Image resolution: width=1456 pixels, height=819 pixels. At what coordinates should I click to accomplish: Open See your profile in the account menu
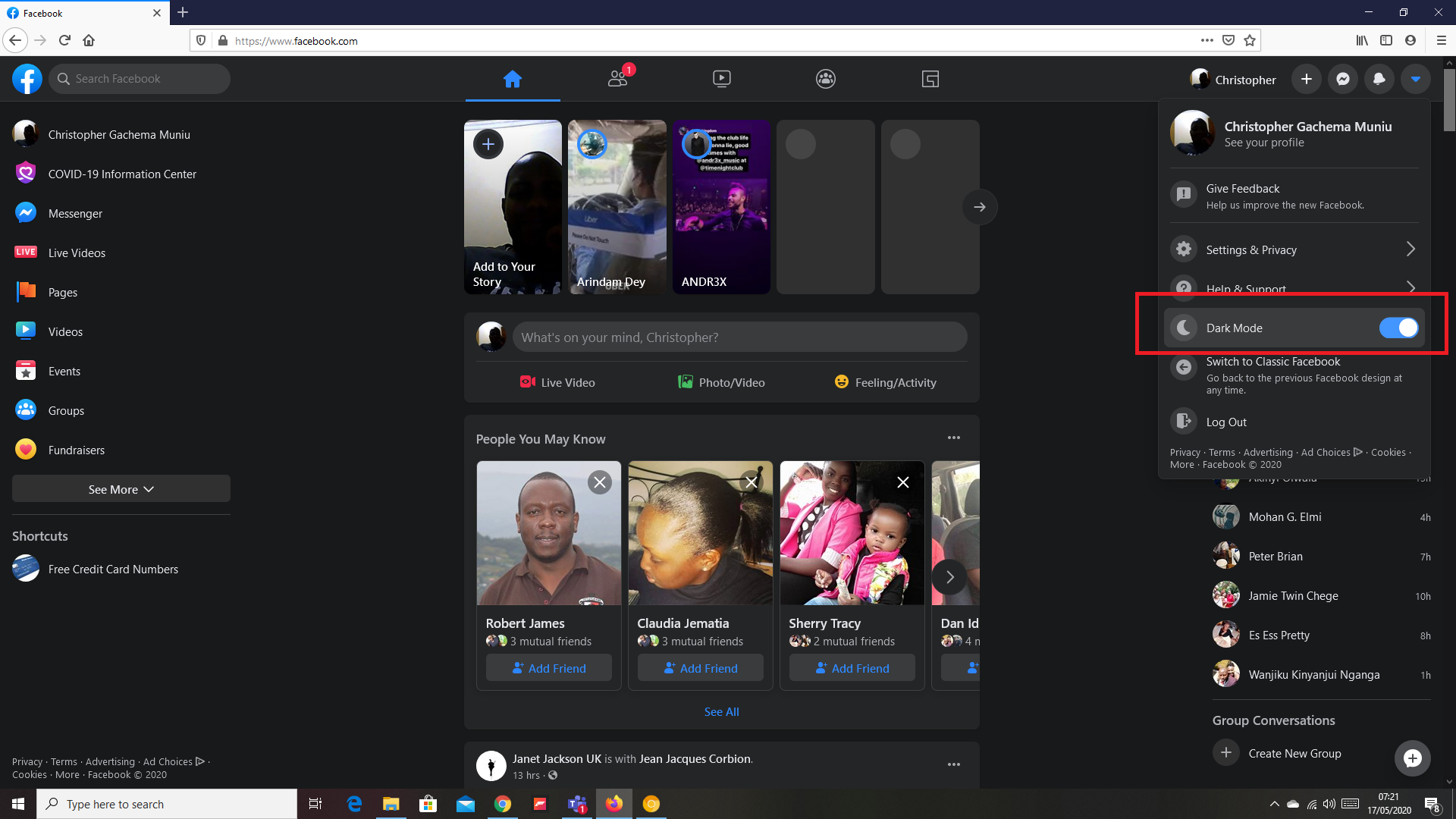[x=1294, y=133]
